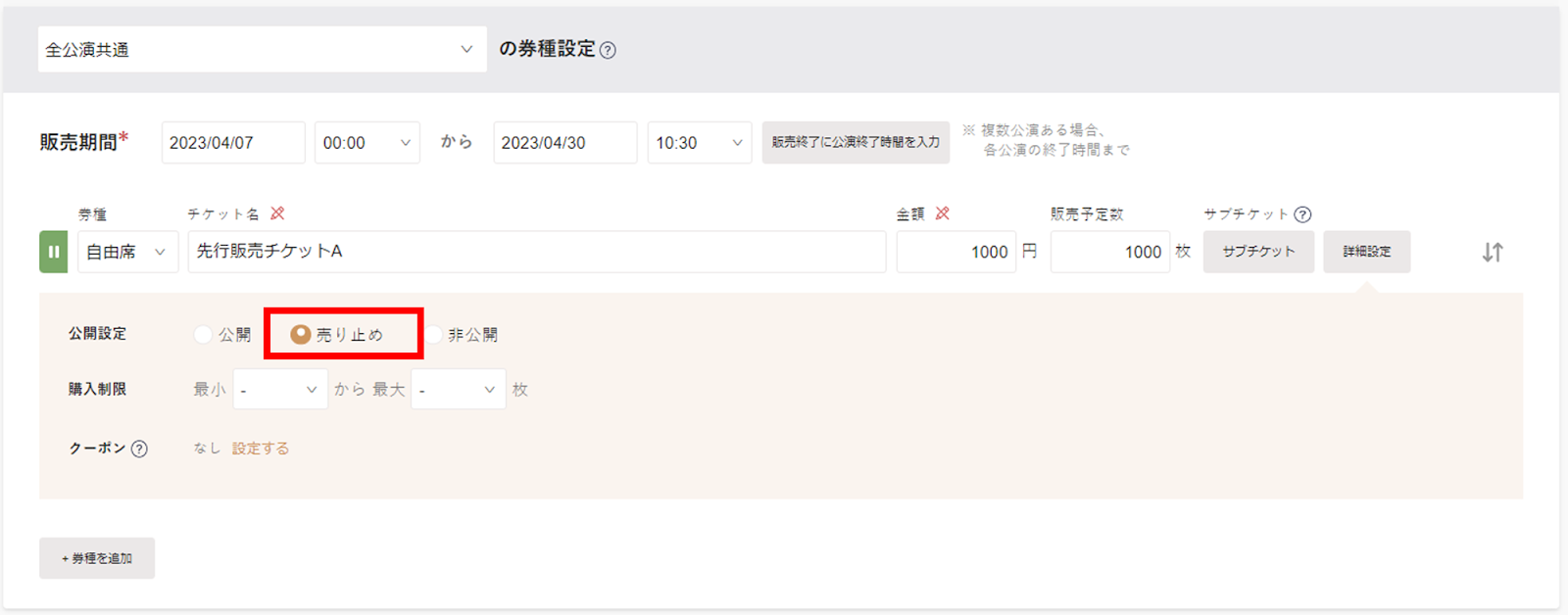This screenshot has width=1568, height=615.
Task: Open the sales end time 10:30 dropdown
Action: pos(699,143)
